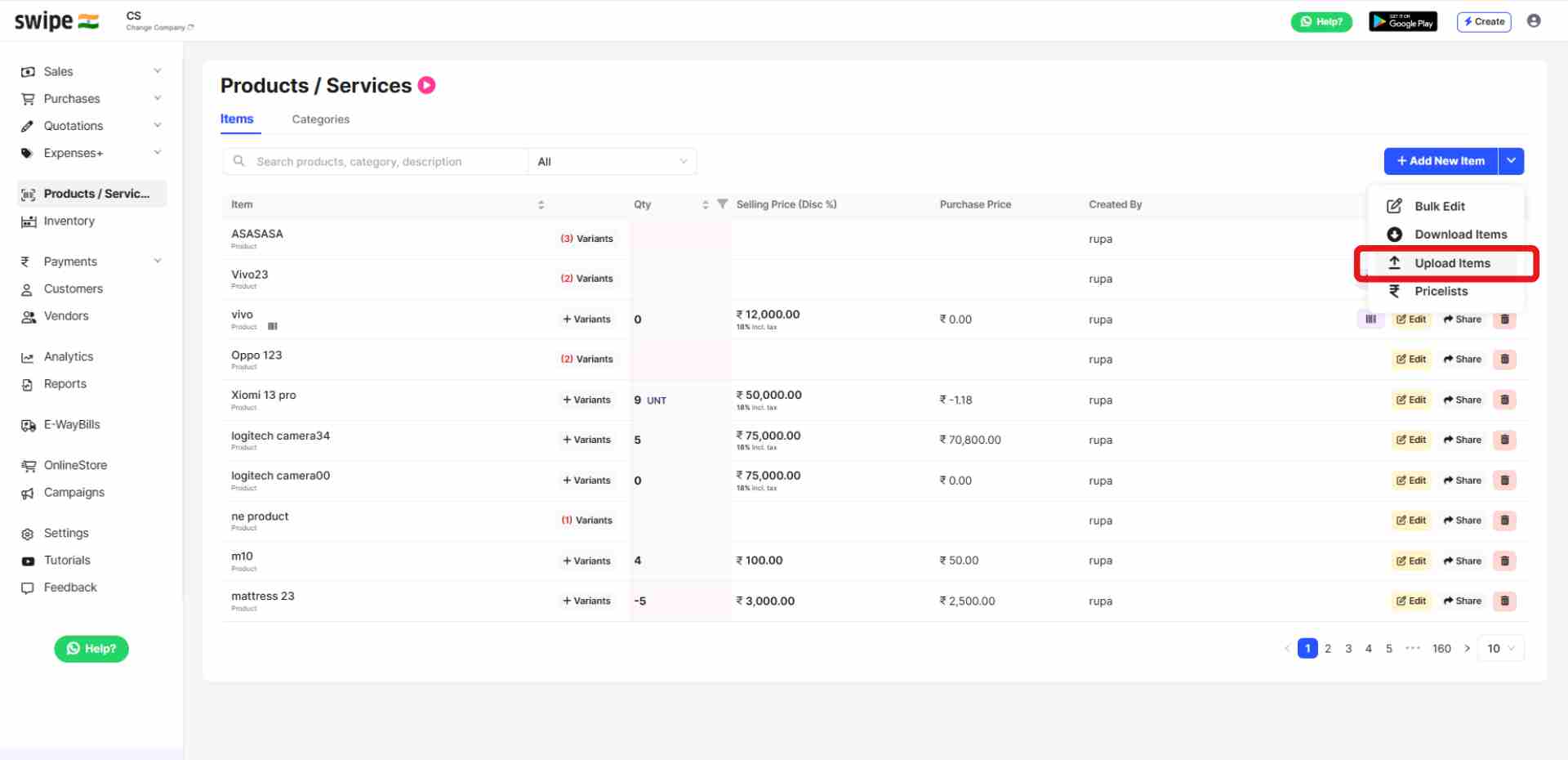Click the top Help? WhatsApp button

click(x=1321, y=22)
